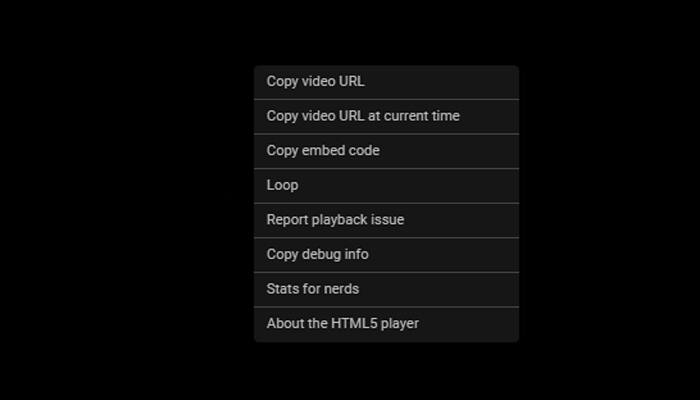Click About the HTML5 player

click(x=386, y=324)
